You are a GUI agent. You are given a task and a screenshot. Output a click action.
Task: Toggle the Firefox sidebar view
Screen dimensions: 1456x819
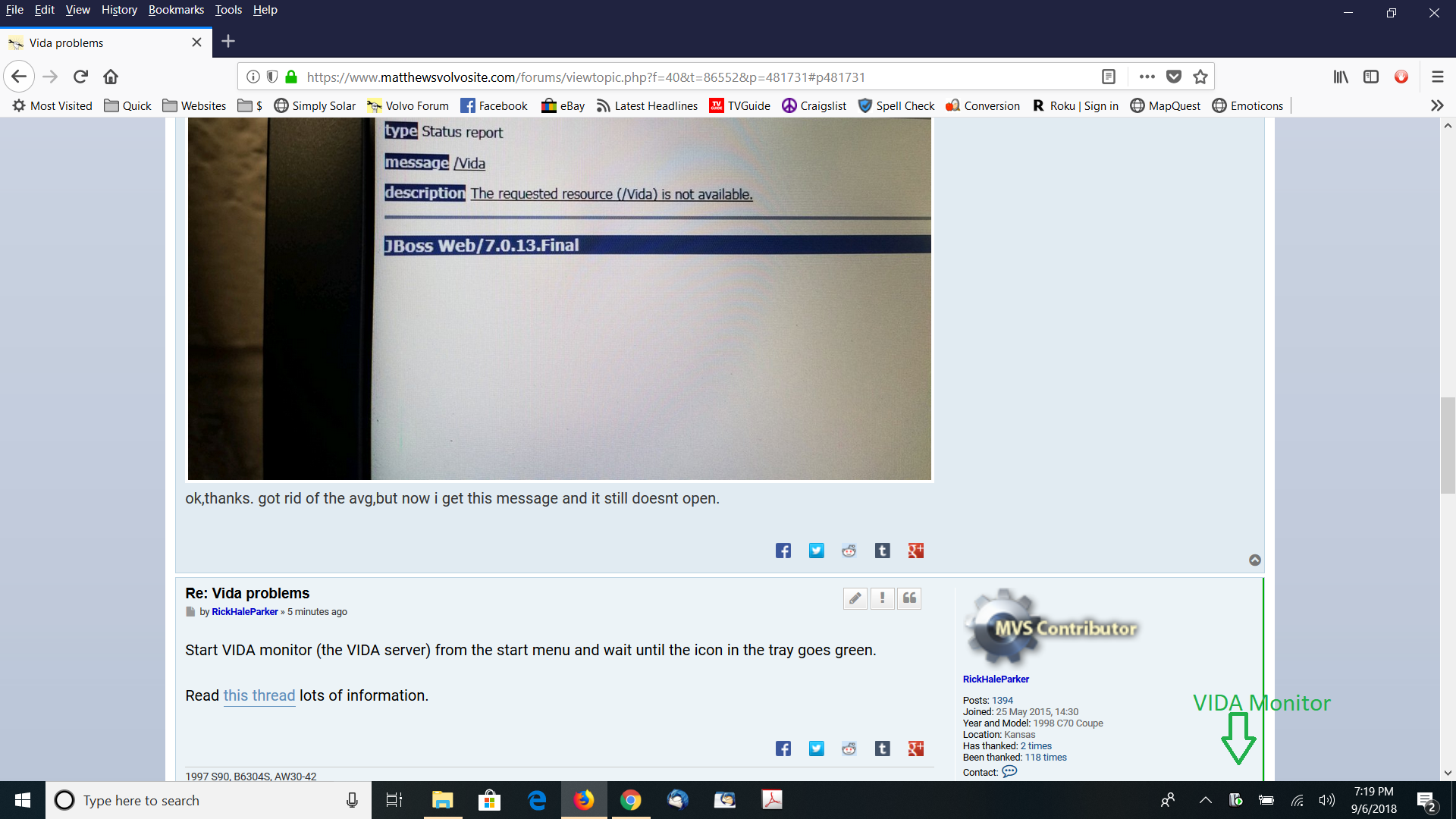(1371, 77)
